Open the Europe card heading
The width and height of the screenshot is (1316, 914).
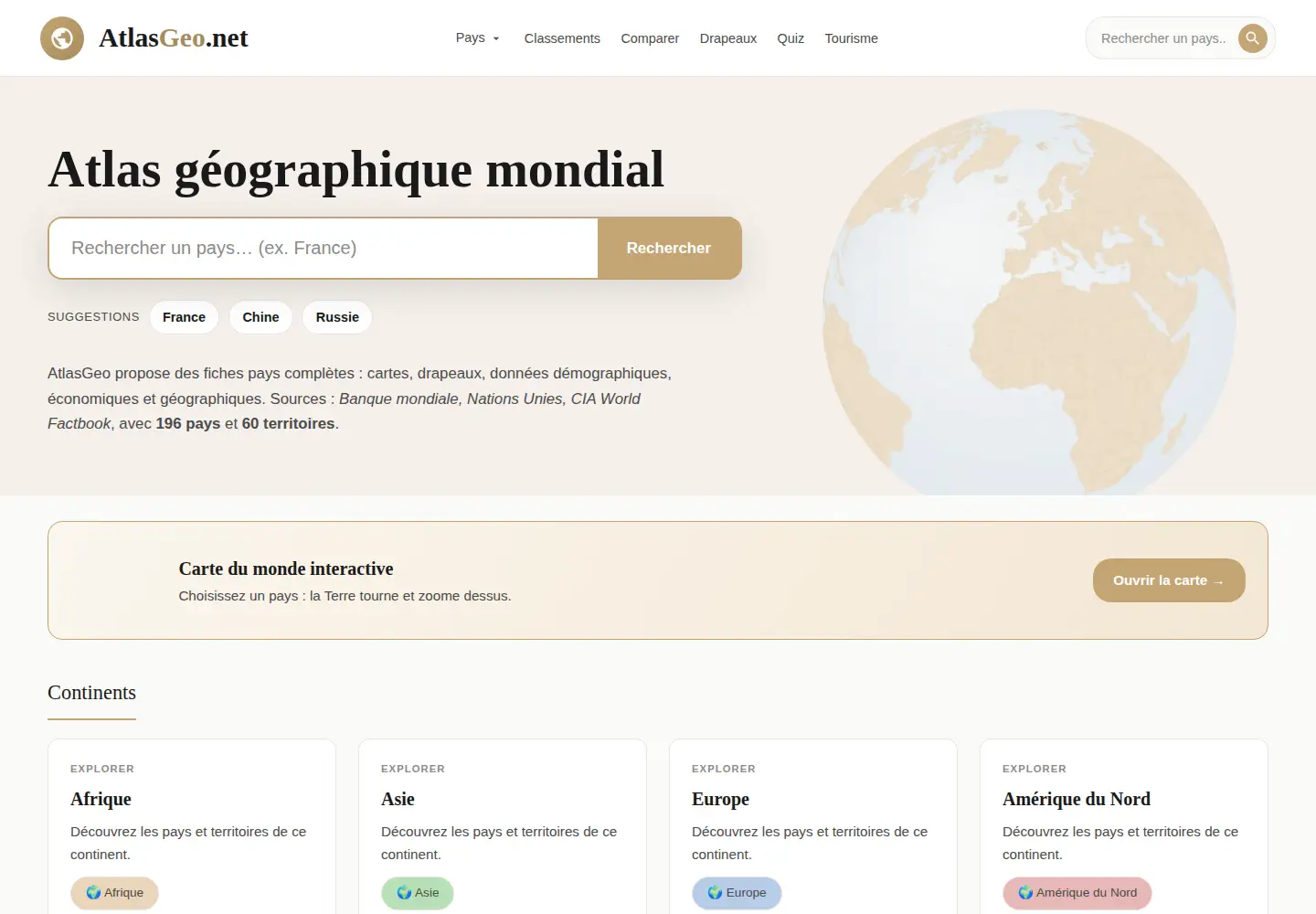(720, 799)
